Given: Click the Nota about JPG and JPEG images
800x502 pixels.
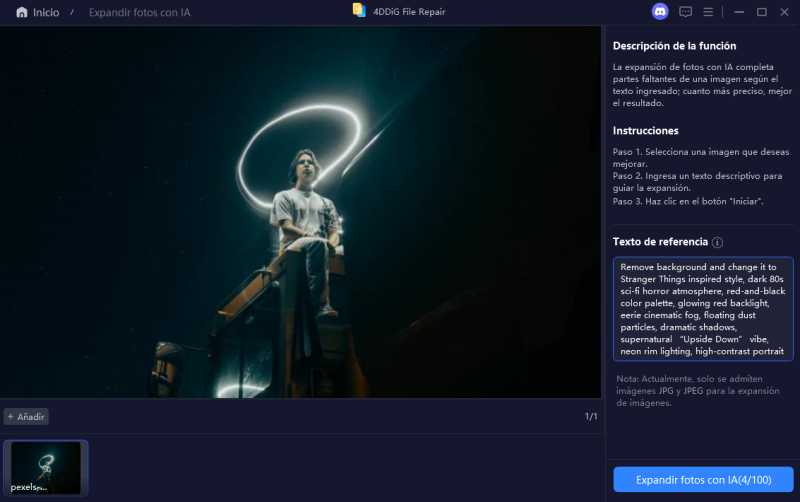Looking at the screenshot, I should 697,391.
